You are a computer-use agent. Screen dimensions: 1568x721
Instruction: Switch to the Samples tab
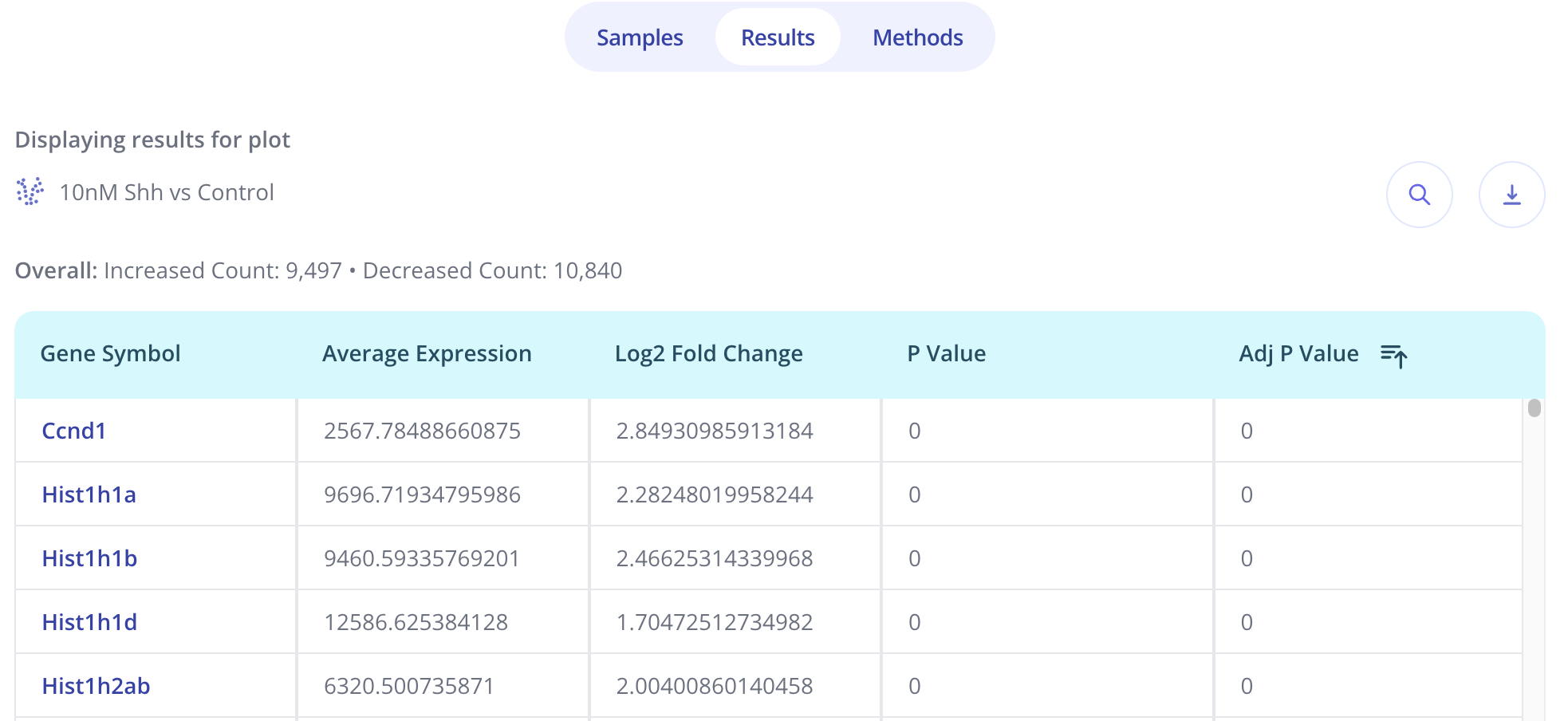pyautogui.click(x=640, y=37)
